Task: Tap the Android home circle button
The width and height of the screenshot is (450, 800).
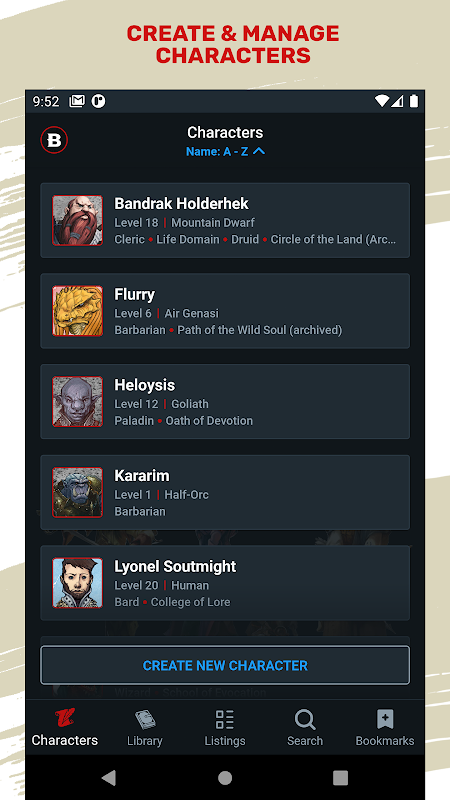Action: point(225,778)
